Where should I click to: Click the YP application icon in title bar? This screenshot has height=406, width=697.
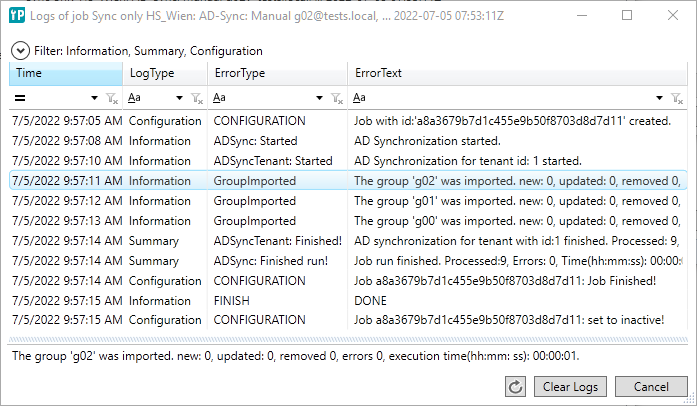[17, 15]
